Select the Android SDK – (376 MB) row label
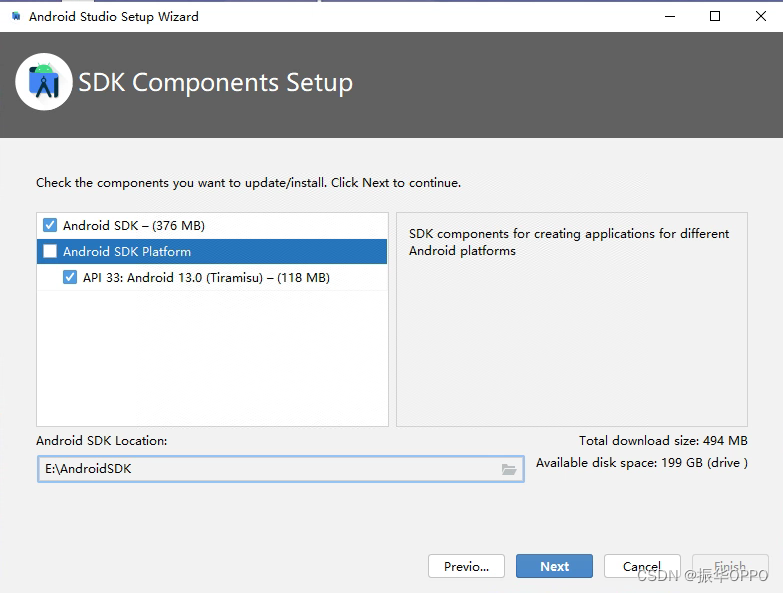Screen dimensions: 783x593 coord(134,226)
